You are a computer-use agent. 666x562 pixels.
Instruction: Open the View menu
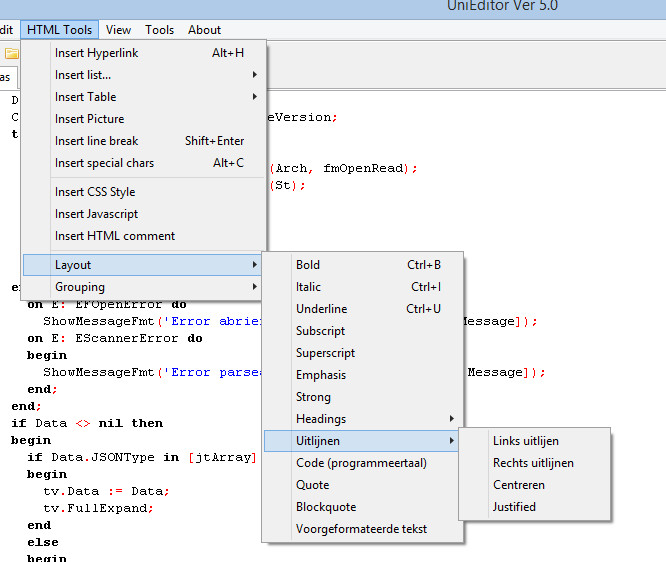click(x=118, y=30)
